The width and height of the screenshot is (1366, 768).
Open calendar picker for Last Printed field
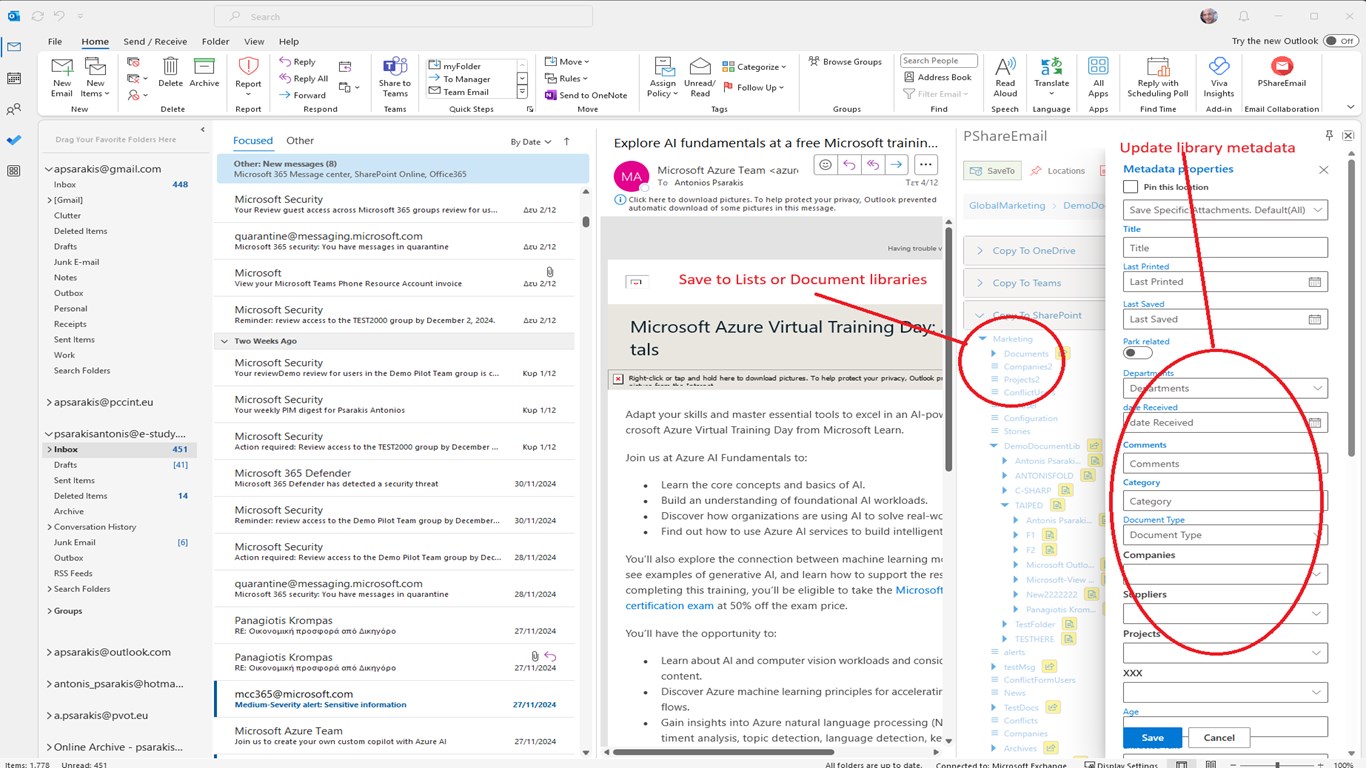tap(1315, 282)
